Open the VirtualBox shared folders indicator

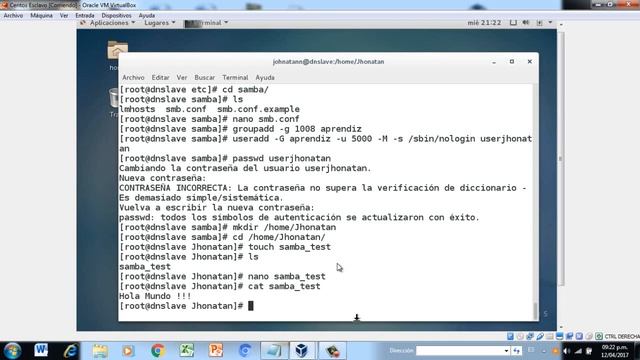click(550, 336)
